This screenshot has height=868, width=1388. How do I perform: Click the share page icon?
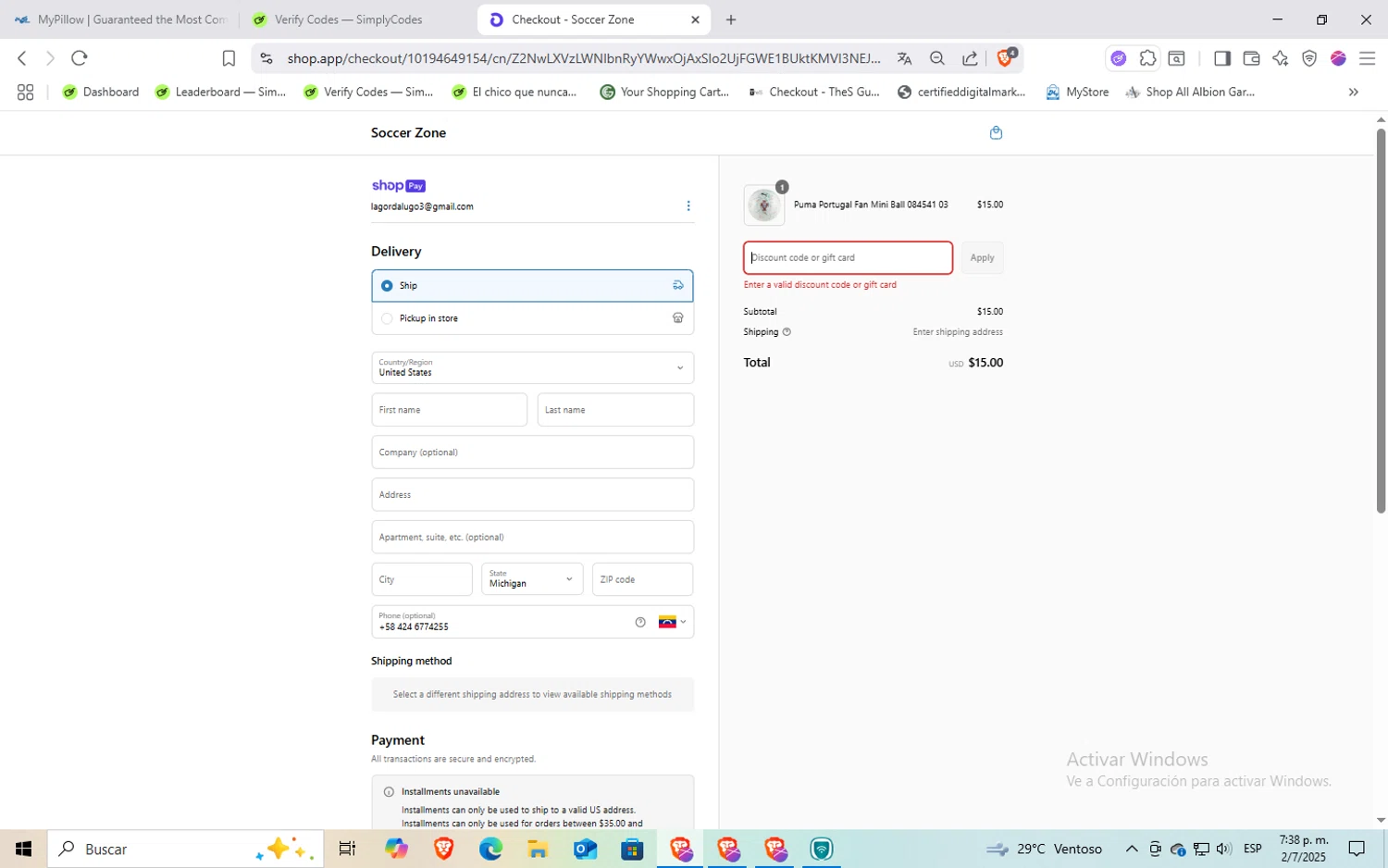[x=970, y=58]
